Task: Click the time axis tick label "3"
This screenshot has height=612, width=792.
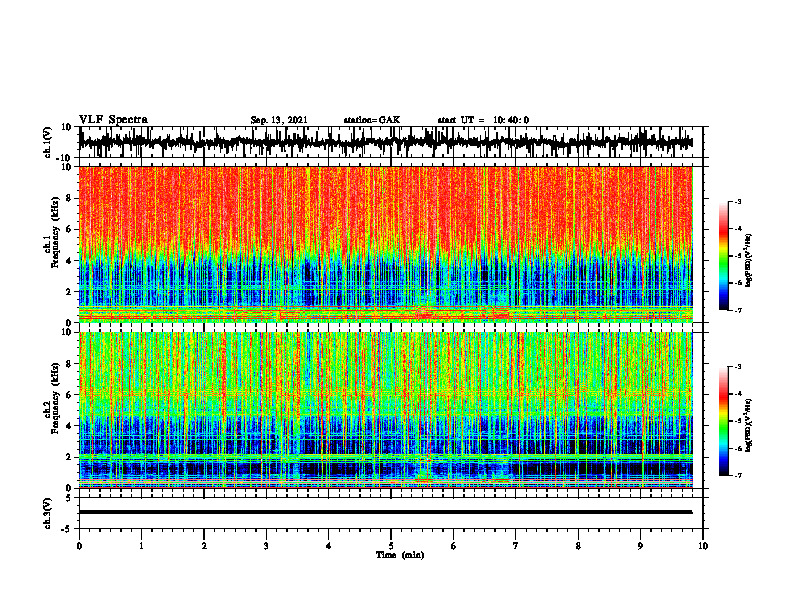Action: point(266,546)
